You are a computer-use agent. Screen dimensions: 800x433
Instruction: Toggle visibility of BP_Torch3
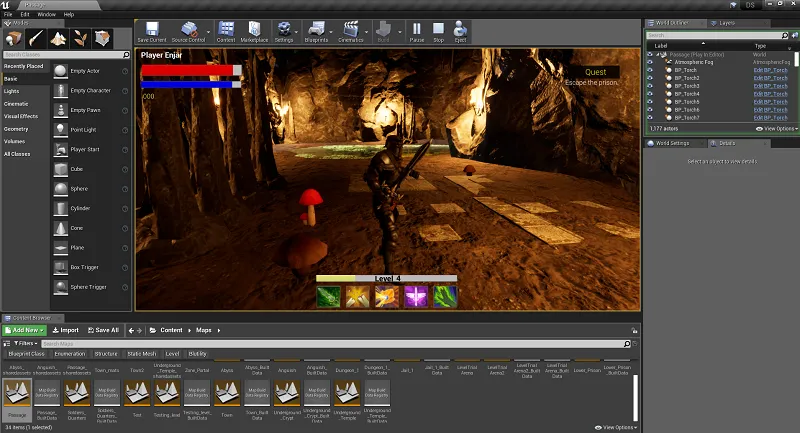click(649, 86)
